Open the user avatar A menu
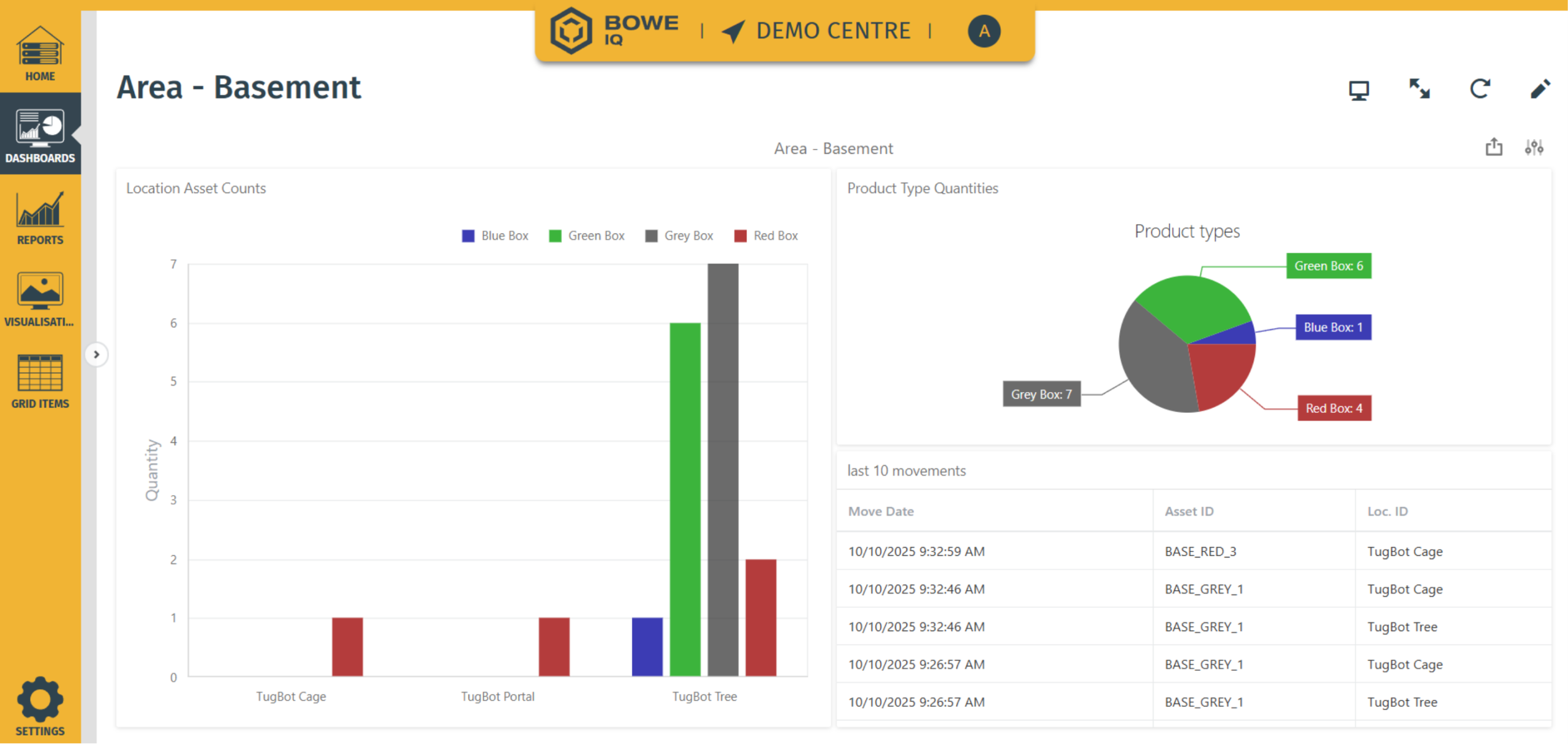 [984, 31]
